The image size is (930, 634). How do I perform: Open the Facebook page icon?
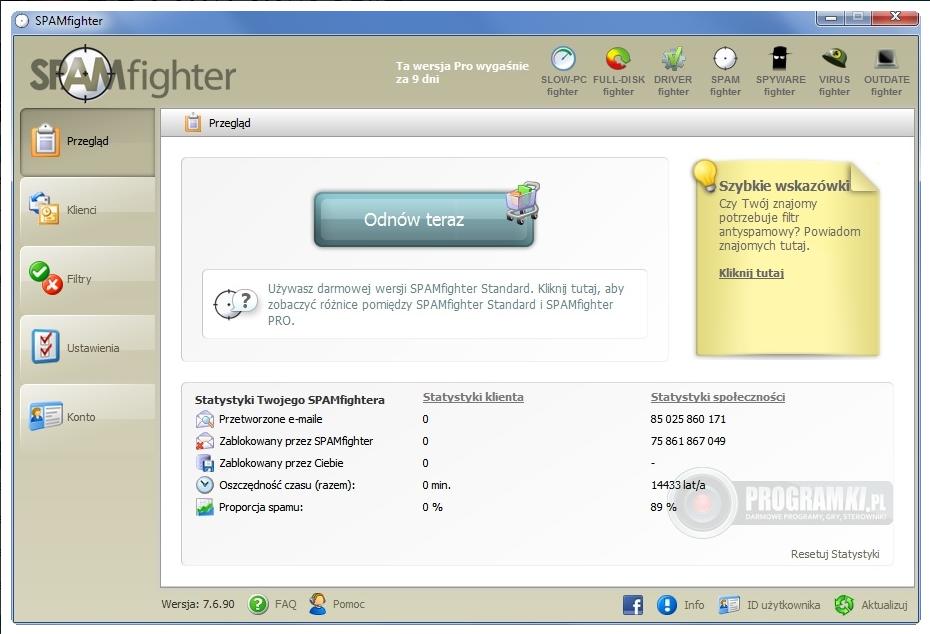[x=633, y=605]
